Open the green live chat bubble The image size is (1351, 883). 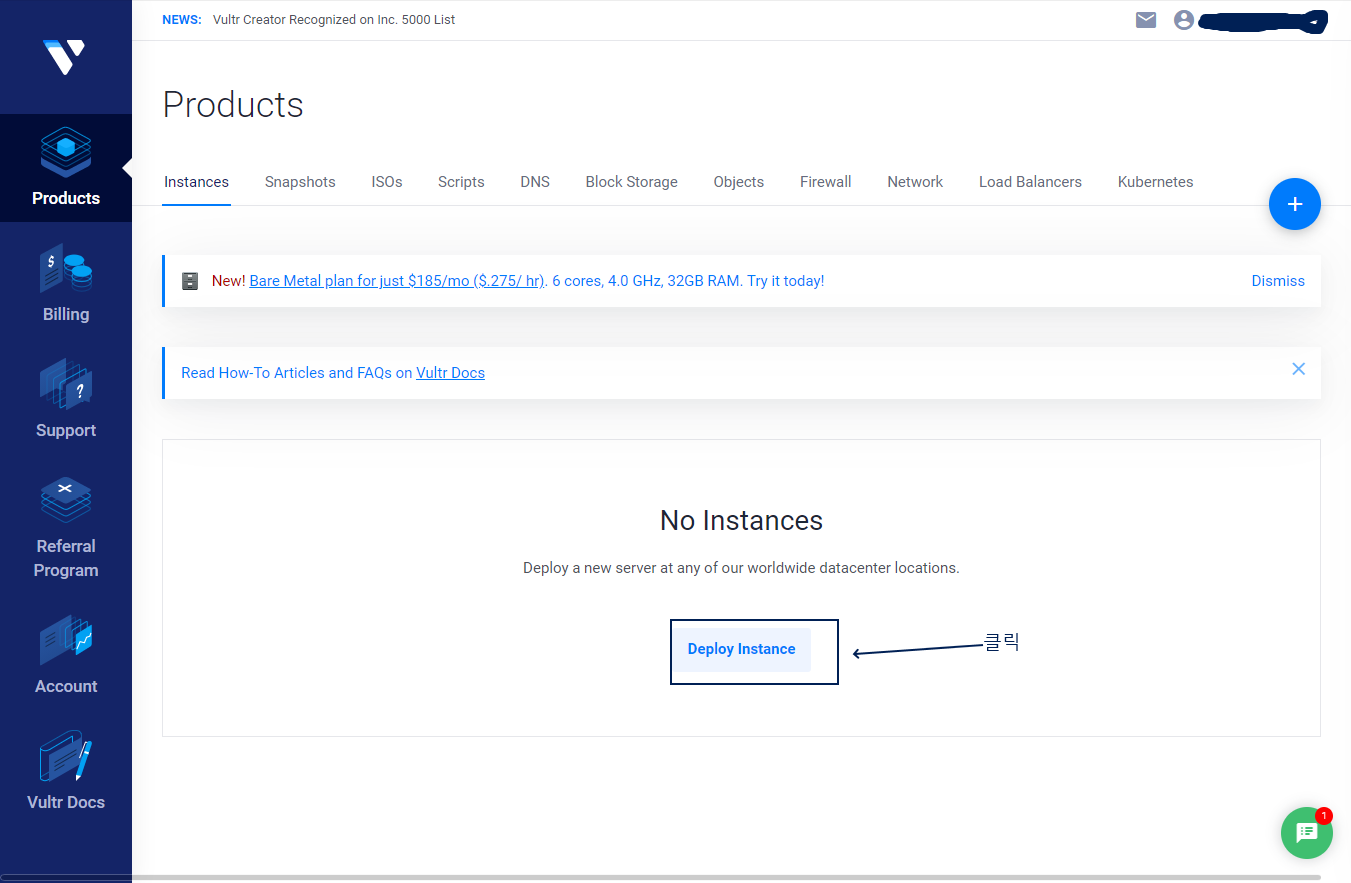click(1307, 833)
